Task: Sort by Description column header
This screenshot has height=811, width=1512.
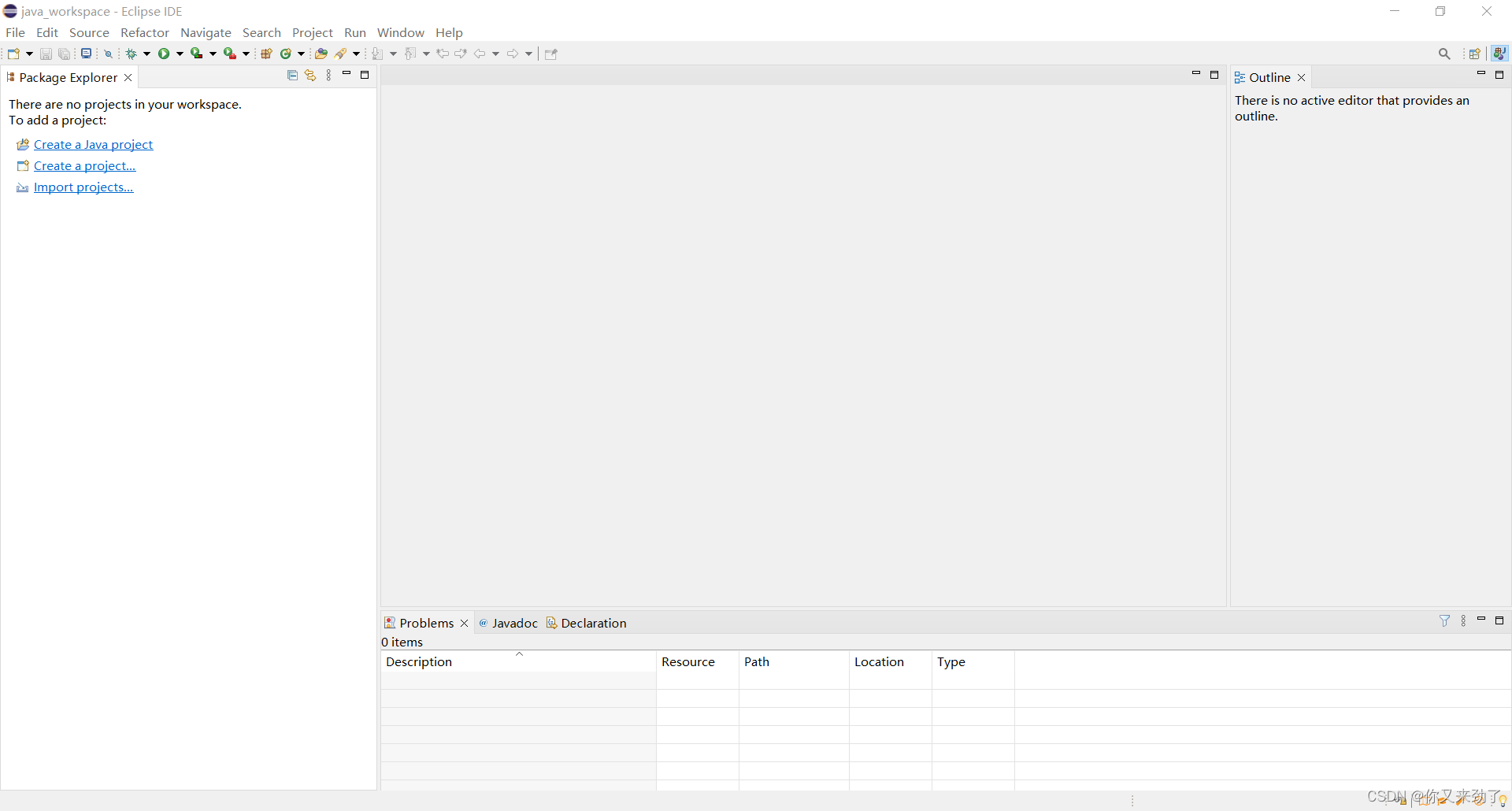Action: (518, 661)
